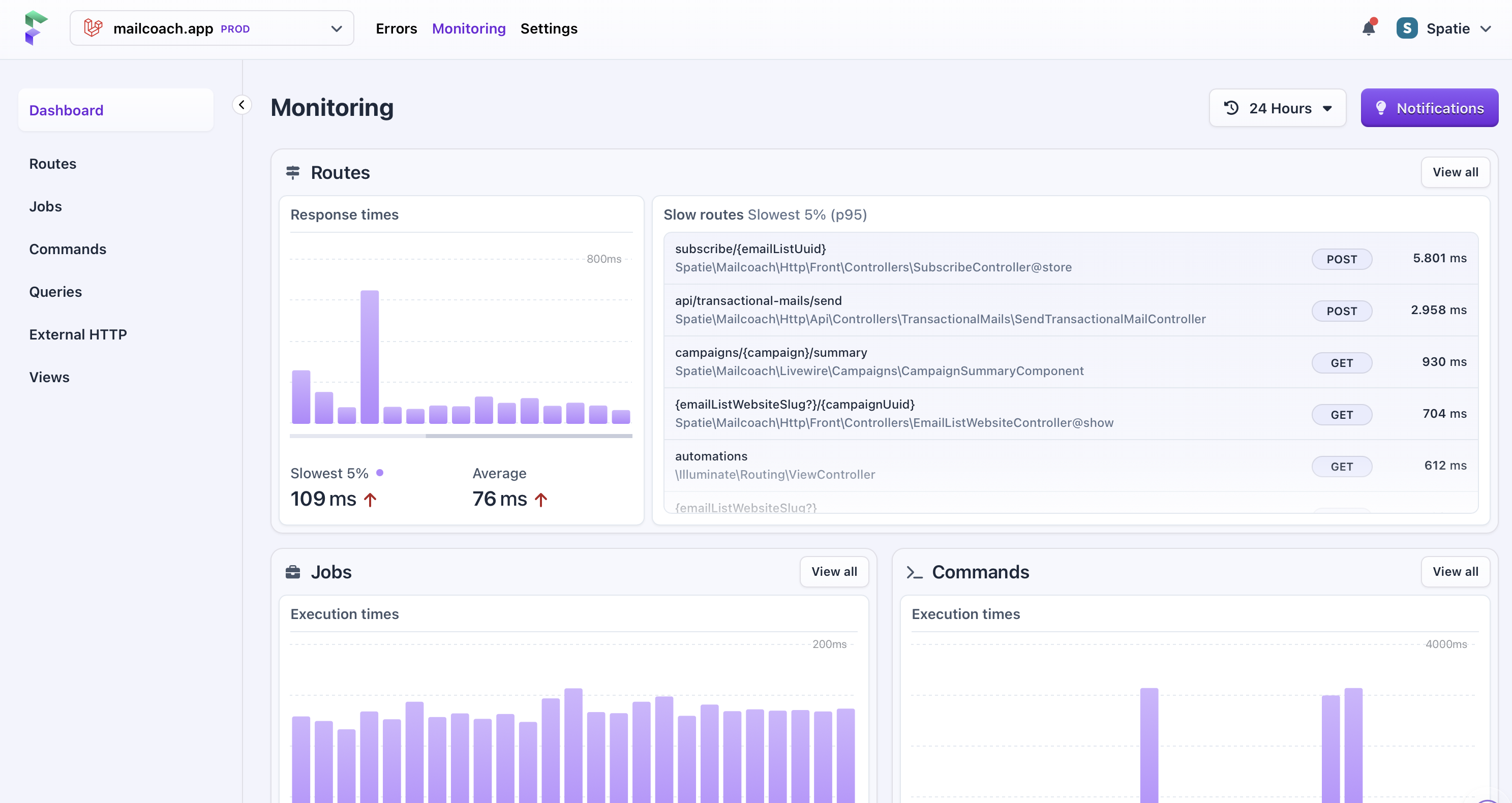The image size is (1512, 803).
Task: Click the 930 ms value
Action: [1444, 362]
